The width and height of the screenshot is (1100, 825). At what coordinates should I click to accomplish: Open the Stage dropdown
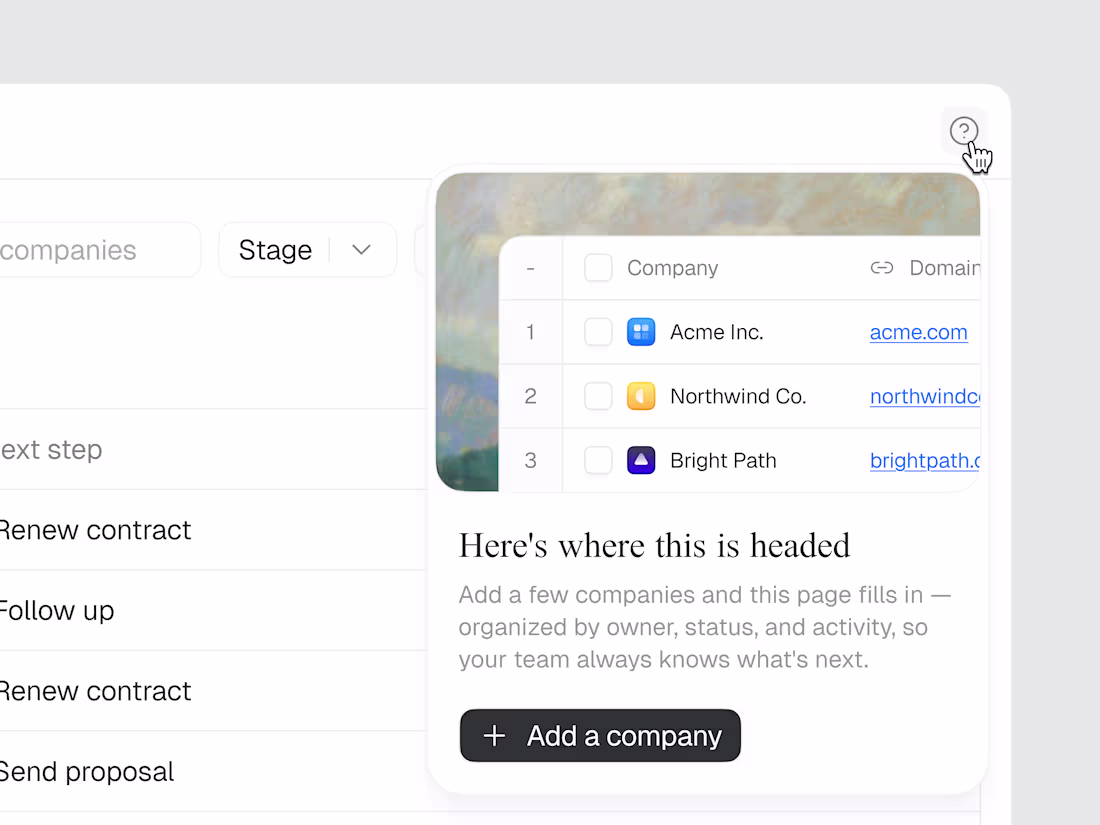(x=307, y=250)
